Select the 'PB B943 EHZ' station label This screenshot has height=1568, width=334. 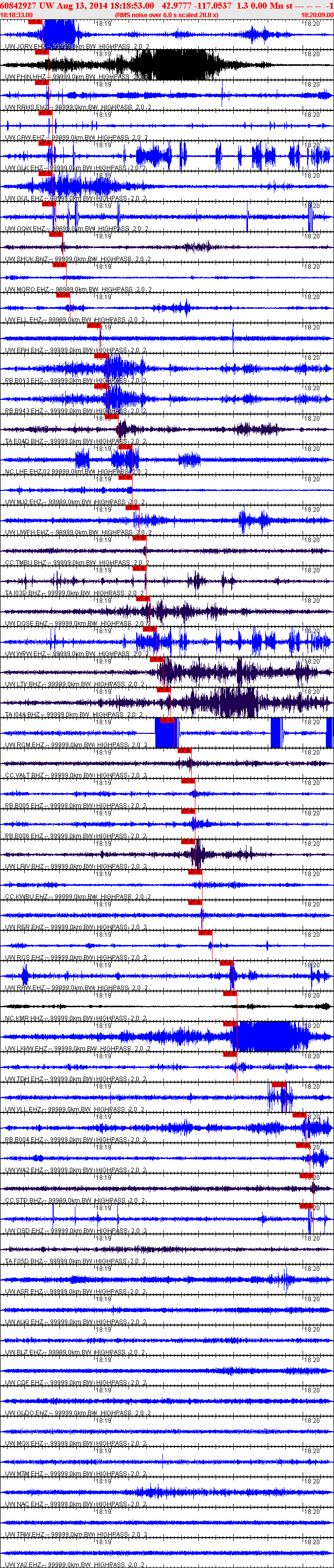24,412
